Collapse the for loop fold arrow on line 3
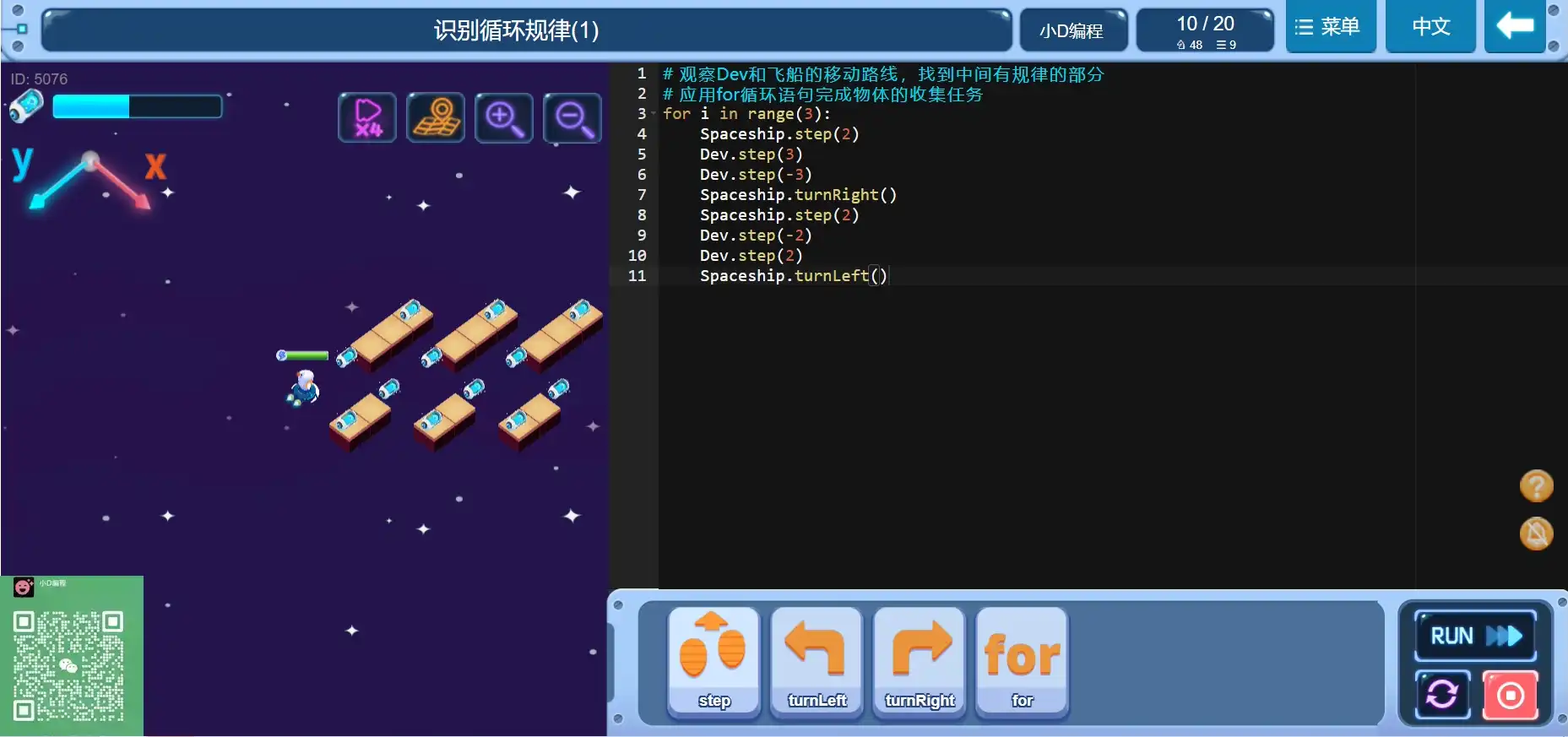 coord(654,114)
